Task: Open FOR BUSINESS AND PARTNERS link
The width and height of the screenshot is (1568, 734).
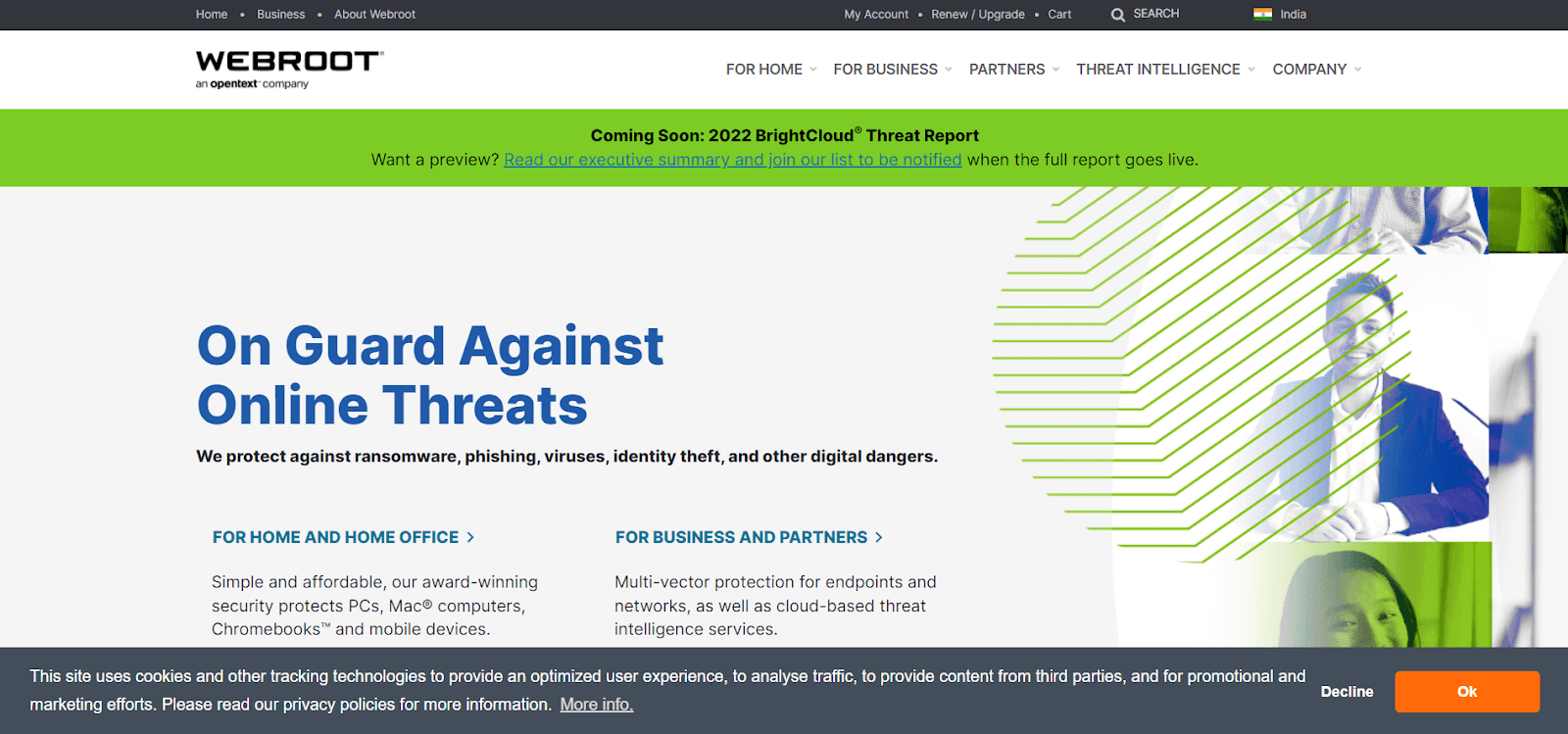Action: [x=741, y=537]
